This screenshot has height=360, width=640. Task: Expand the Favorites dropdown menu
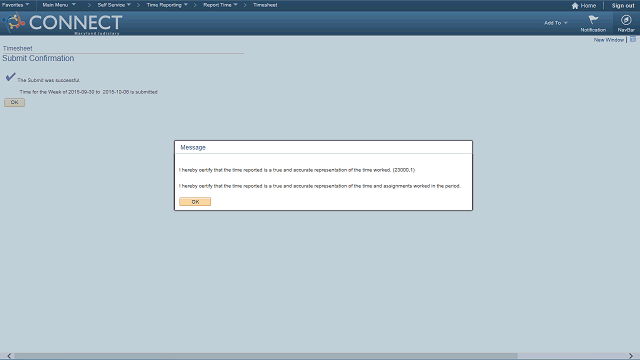click(x=15, y=5)
